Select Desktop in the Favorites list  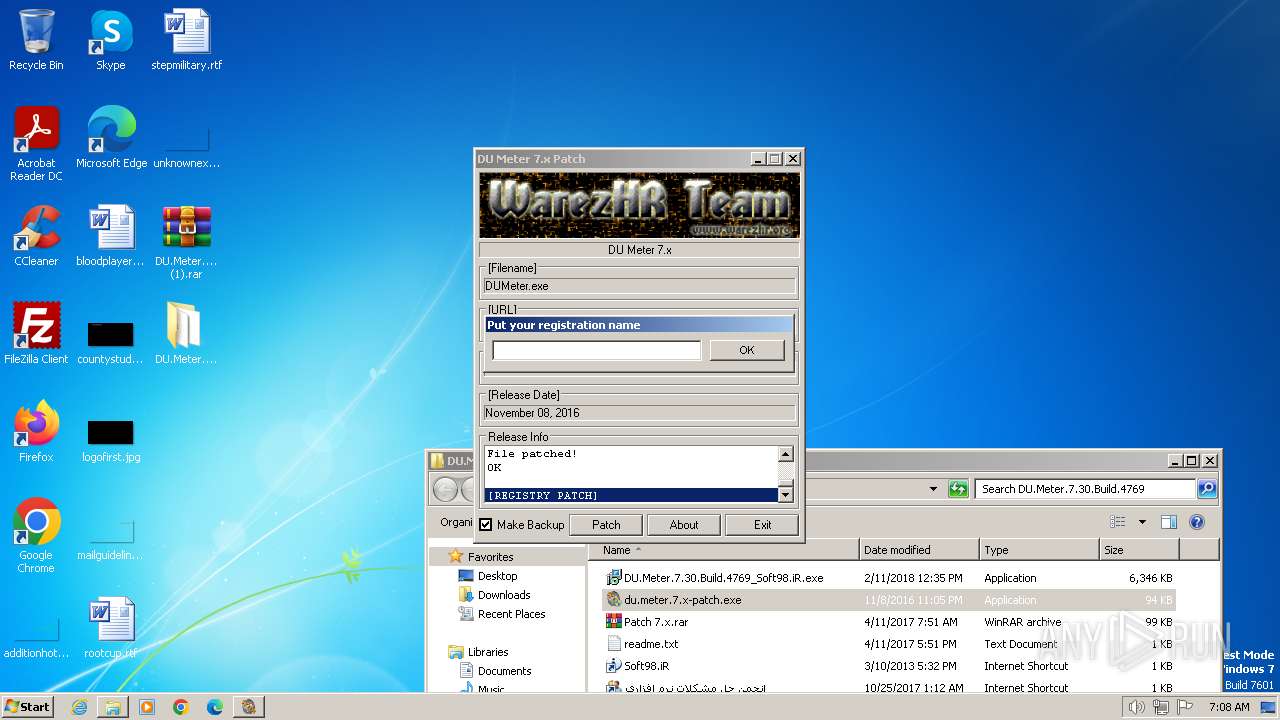[x=497, y=576]
